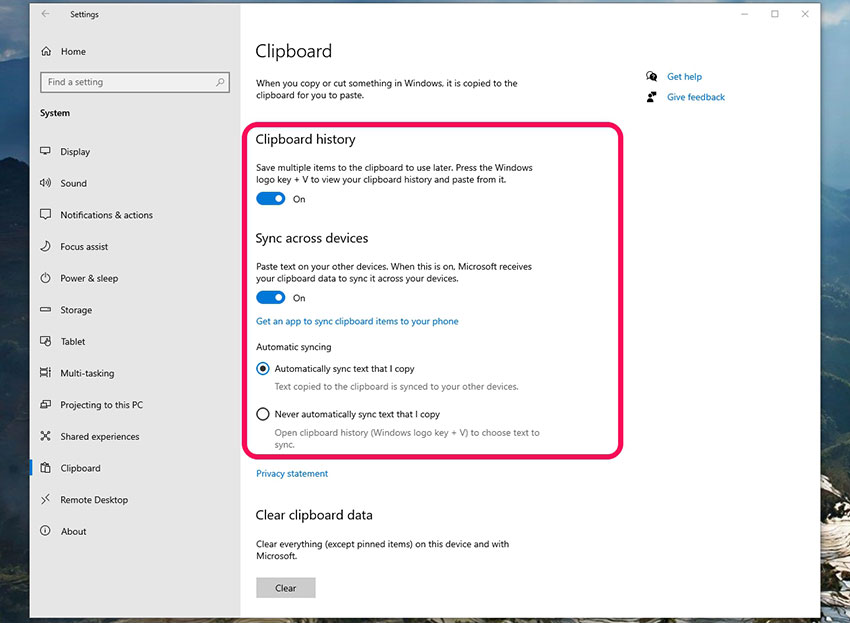Open Shared experiences settings page
The width and height of the screenshot is (850, 623).
click(99, 437)
